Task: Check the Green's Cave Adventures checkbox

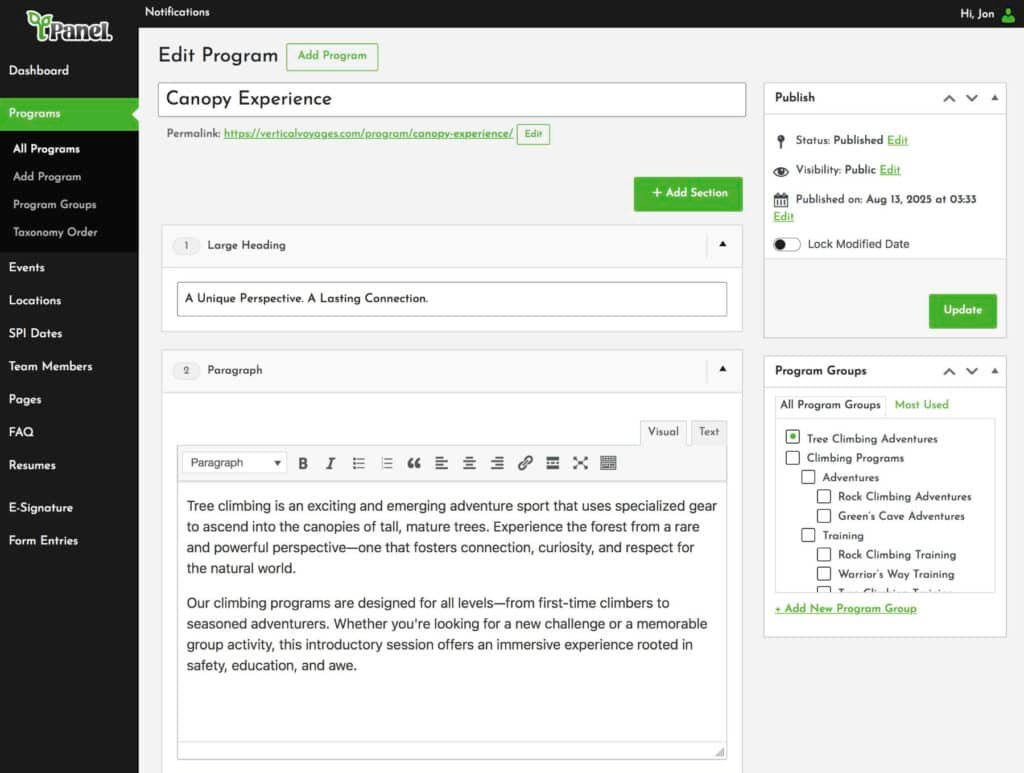Action: (824, 516)
